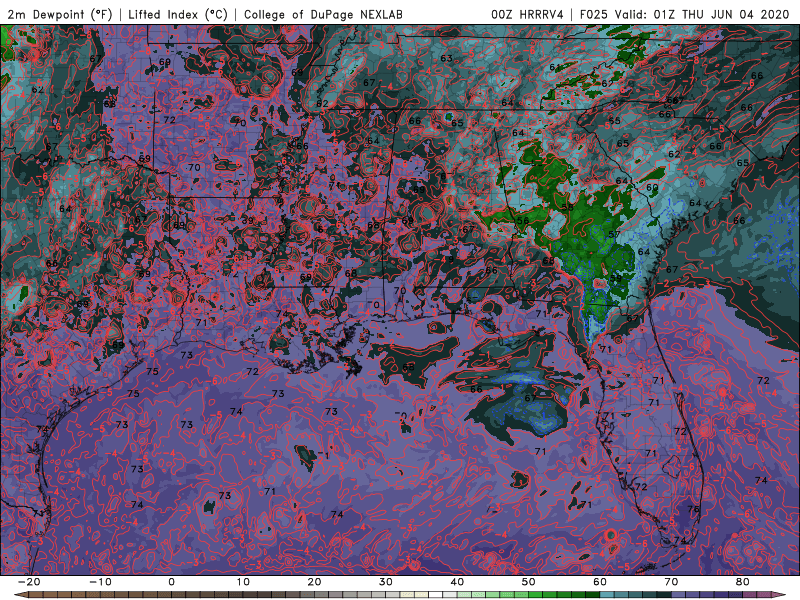Click the 76 dewpoint value in south Florida
Image resolution: width=800 pixels, height=600 pixels.
(693, 509)
